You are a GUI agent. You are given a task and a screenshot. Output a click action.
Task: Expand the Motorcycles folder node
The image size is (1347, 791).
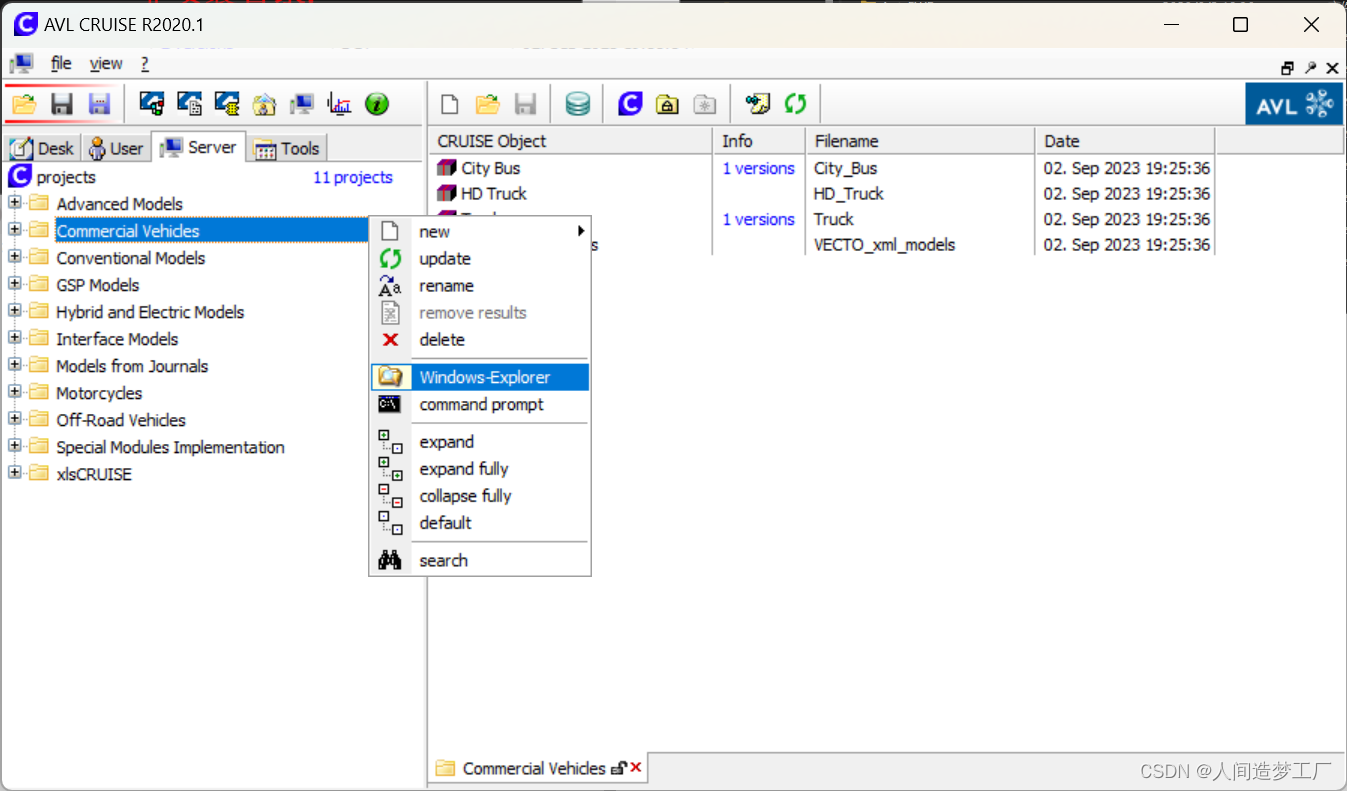coord(15,392)
